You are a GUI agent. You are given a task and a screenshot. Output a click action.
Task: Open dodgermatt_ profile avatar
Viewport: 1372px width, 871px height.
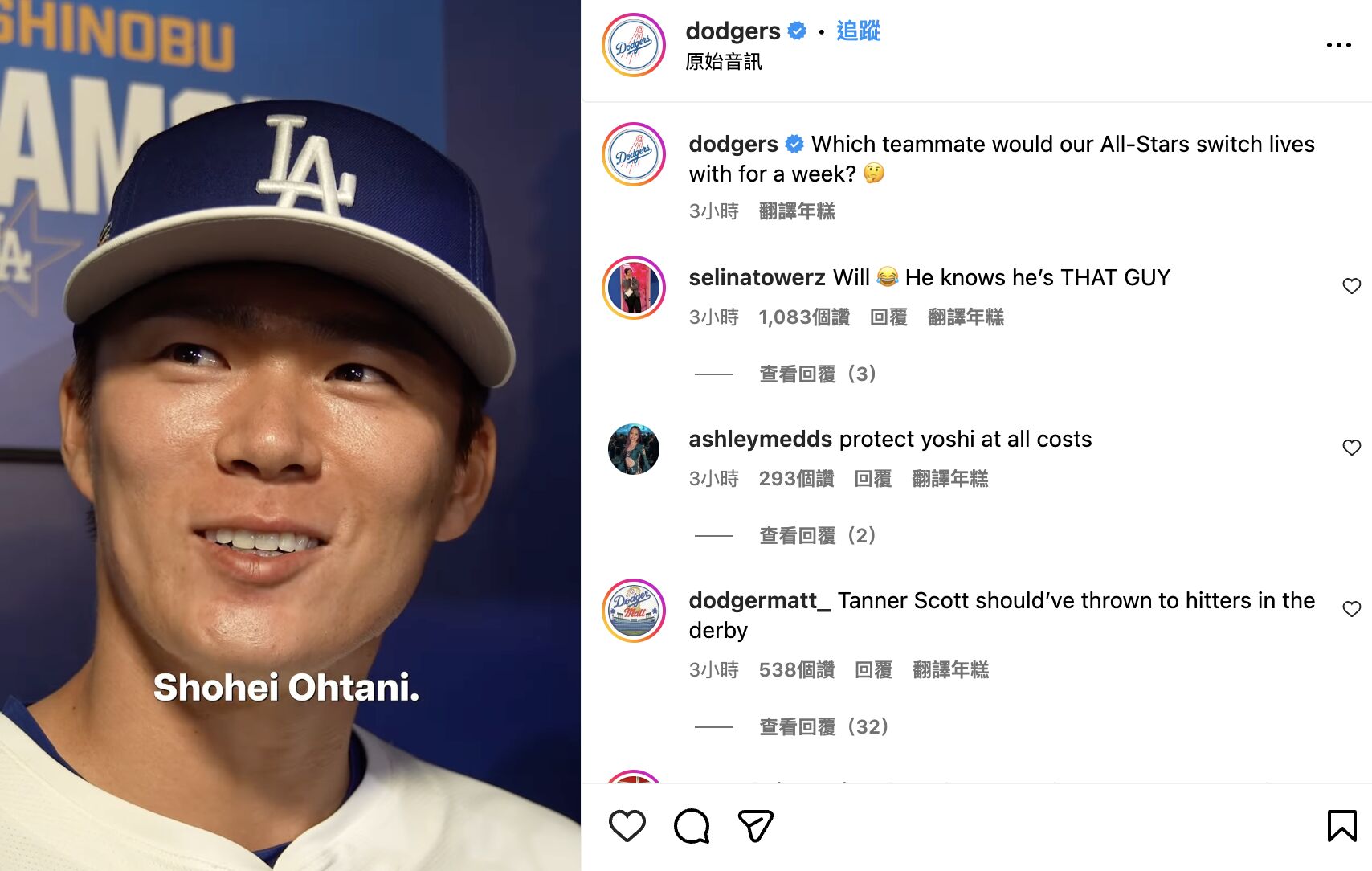(634, 611)
